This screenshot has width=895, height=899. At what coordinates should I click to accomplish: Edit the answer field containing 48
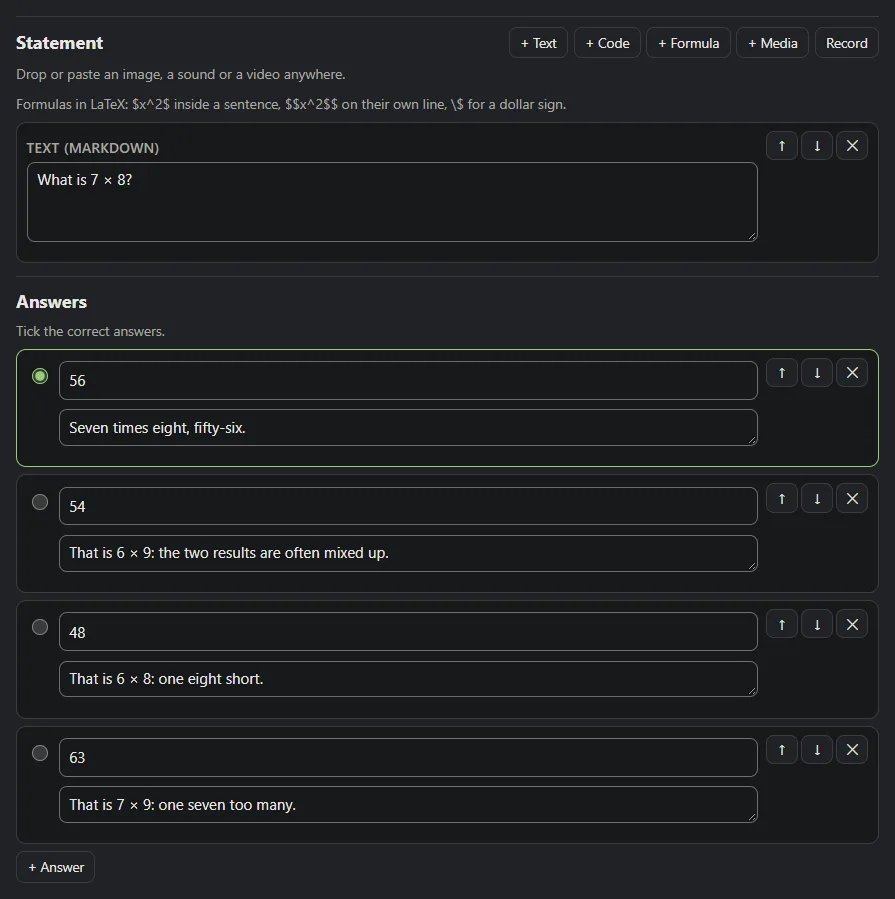pyautogui.click(x=408, y=632)
